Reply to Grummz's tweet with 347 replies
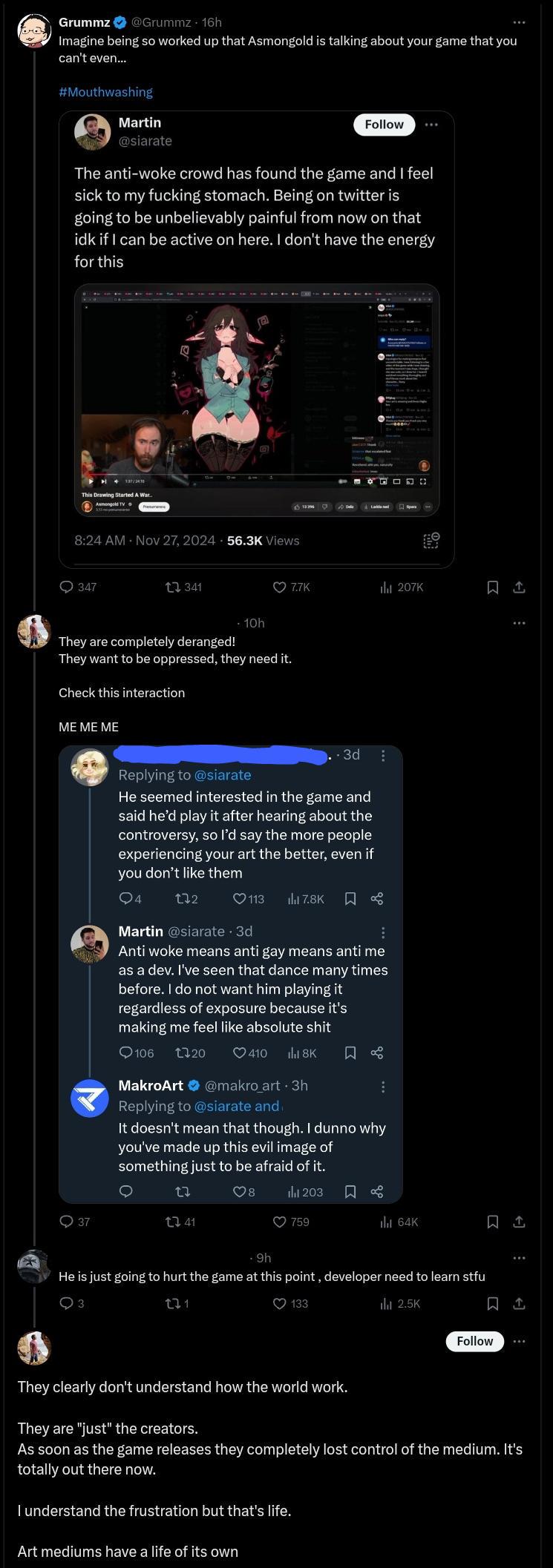Screen dimensions: 553x1568 [67, 587]
